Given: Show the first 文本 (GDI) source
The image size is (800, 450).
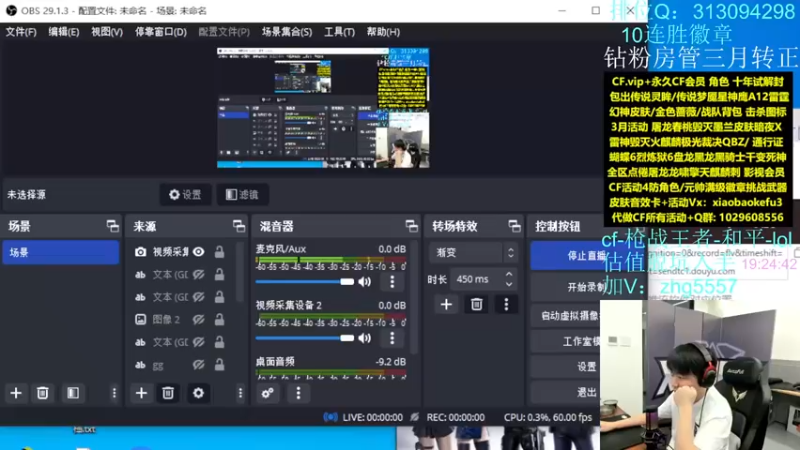Looking at the screenshot, I should coord(198,274).
